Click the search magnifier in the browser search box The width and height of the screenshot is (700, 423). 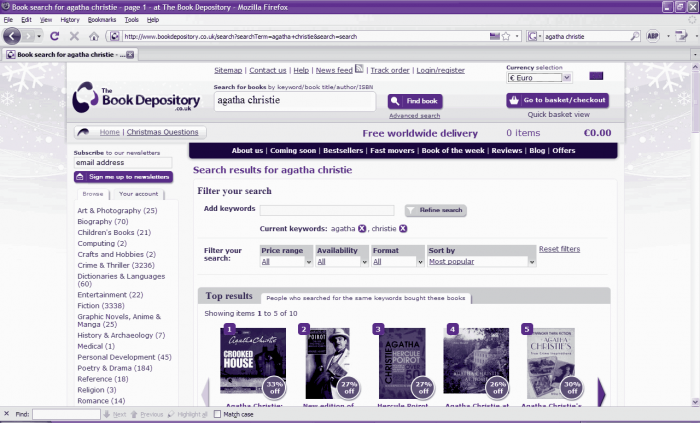point(634,36)
